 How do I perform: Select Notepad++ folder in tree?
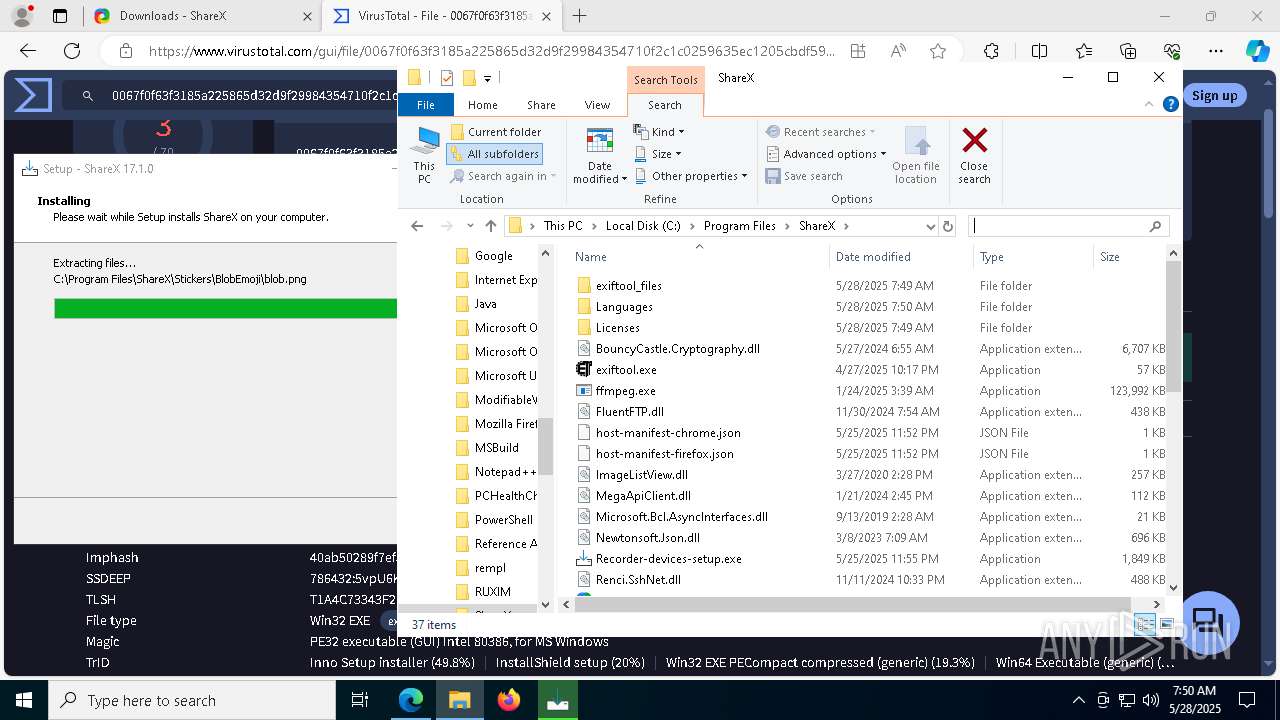tap(505, 472)
